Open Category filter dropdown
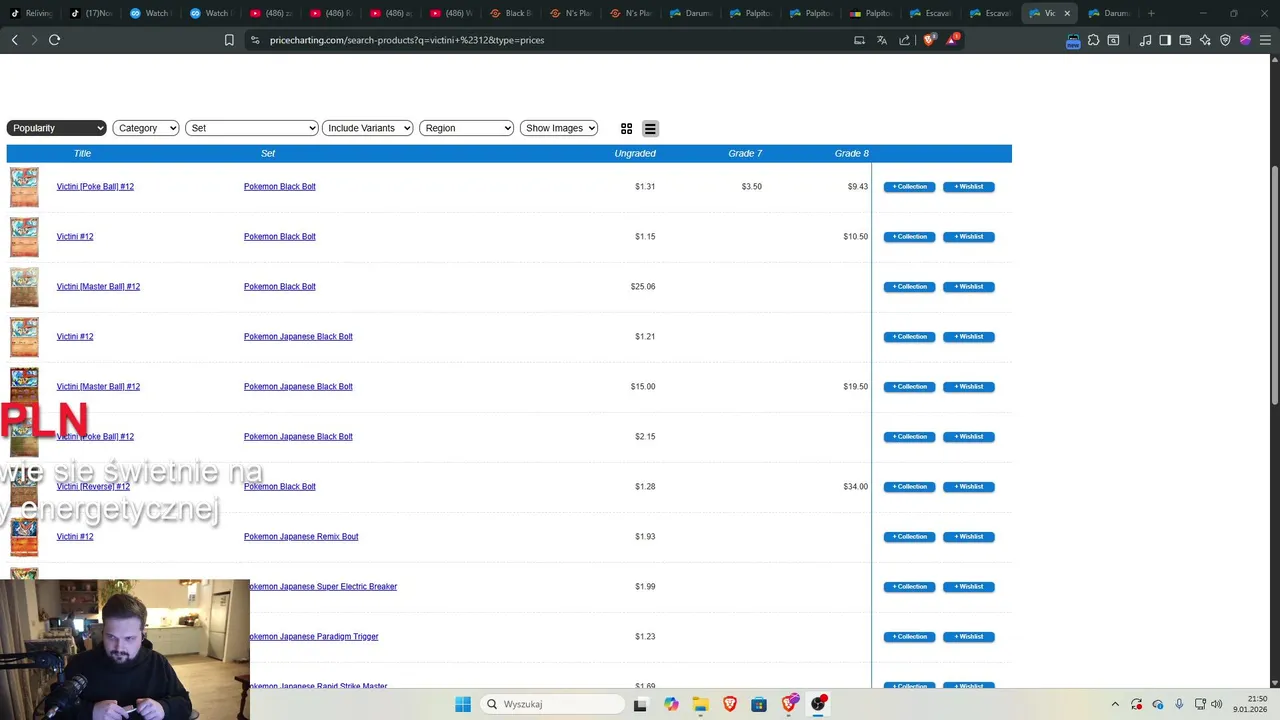This screenshot has height=720, width=1280. click(146, 128)
